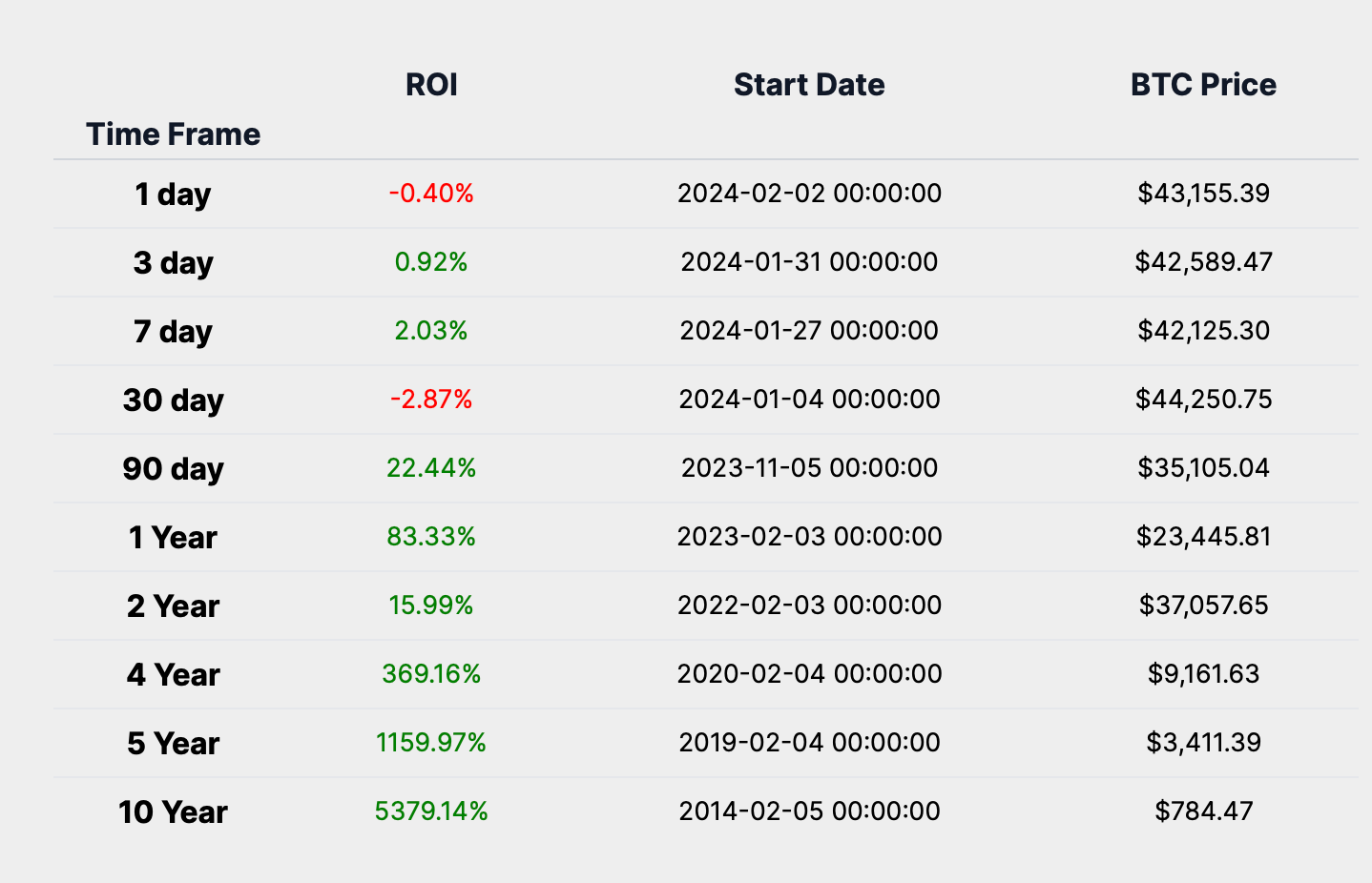Click the $44,250.75 BTC price

(1203, 400)
